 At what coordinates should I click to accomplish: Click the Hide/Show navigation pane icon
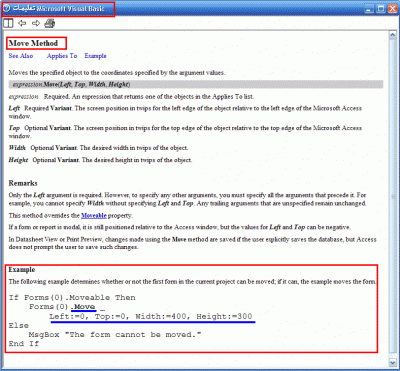click(8, 23)
